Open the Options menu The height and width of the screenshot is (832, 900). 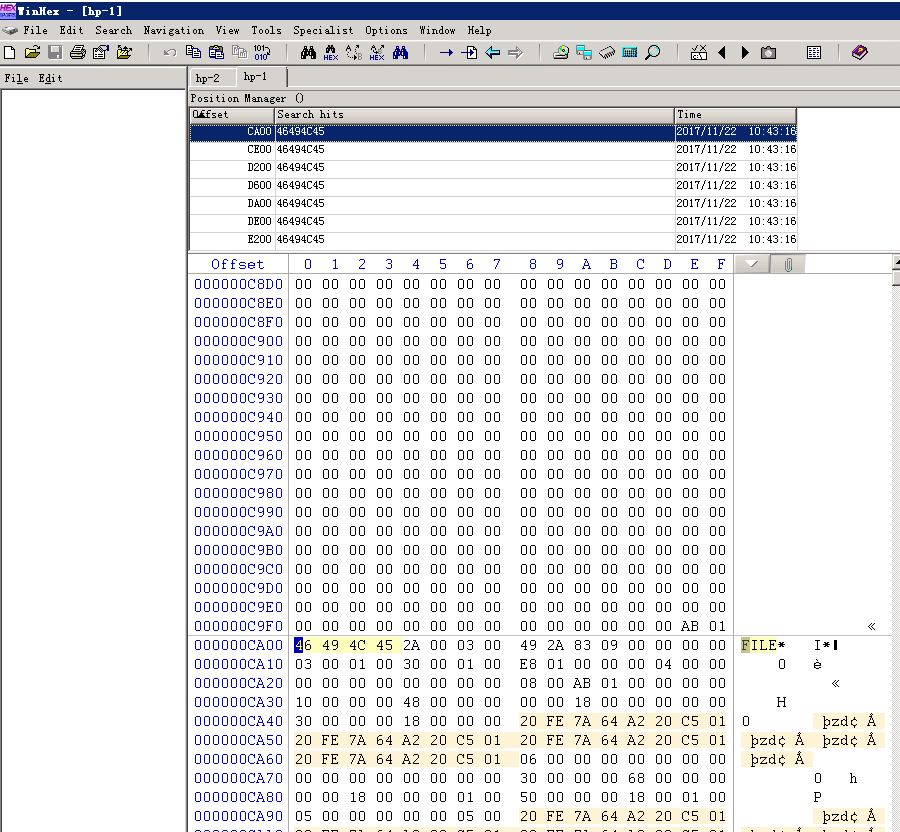pos(386,30)
